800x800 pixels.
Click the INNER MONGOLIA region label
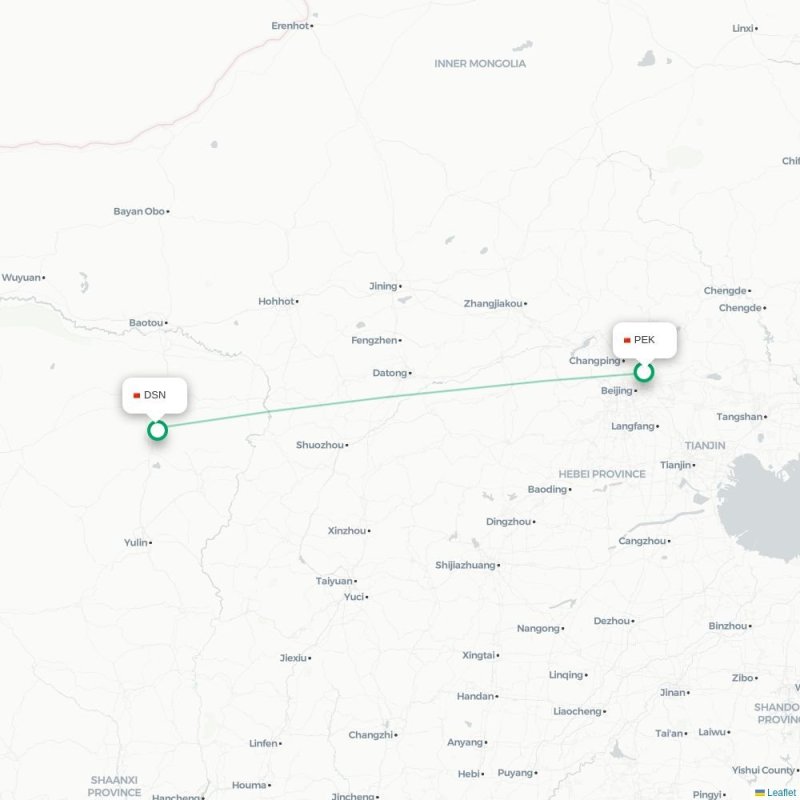click(x=480, y=64)
